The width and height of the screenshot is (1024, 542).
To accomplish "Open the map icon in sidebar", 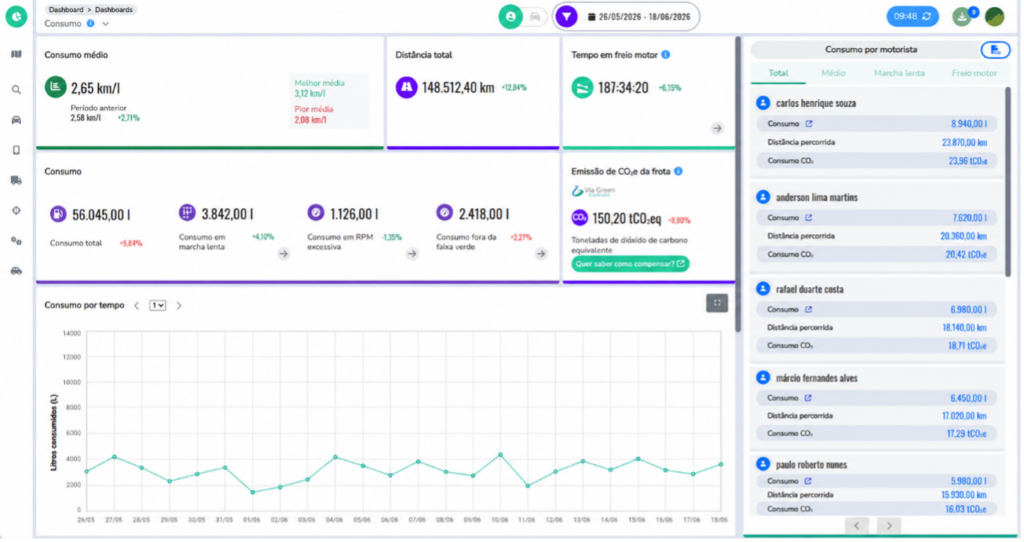I will click(x=16, y=54).
